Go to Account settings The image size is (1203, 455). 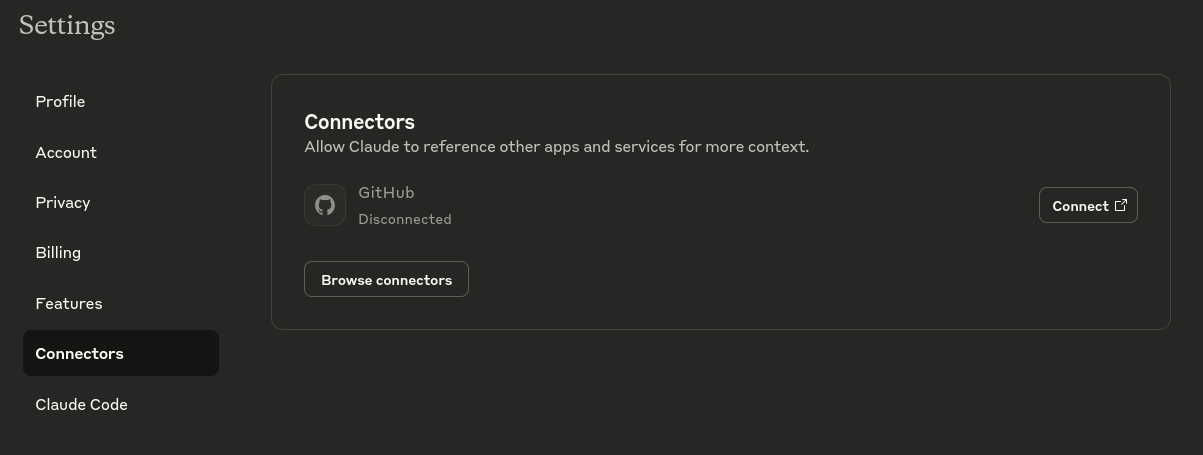[x=66, y=152]
